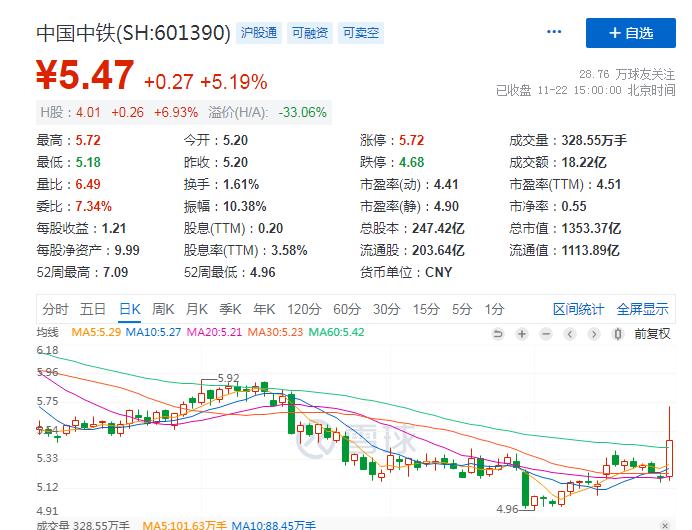Select the 日K tab
Image resolution: width=692 pixels, height=530 pixels.
click(x=130, y=309)
